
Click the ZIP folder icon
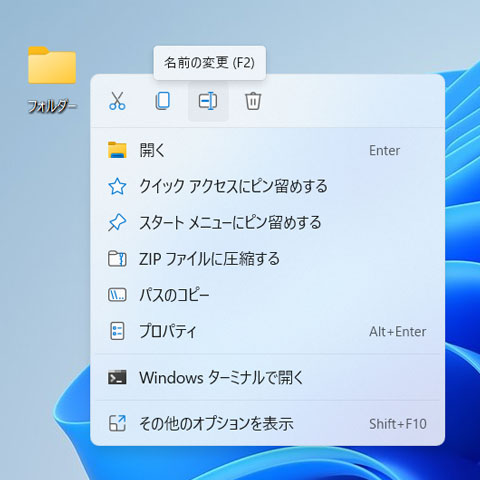(x=117, y=259)
